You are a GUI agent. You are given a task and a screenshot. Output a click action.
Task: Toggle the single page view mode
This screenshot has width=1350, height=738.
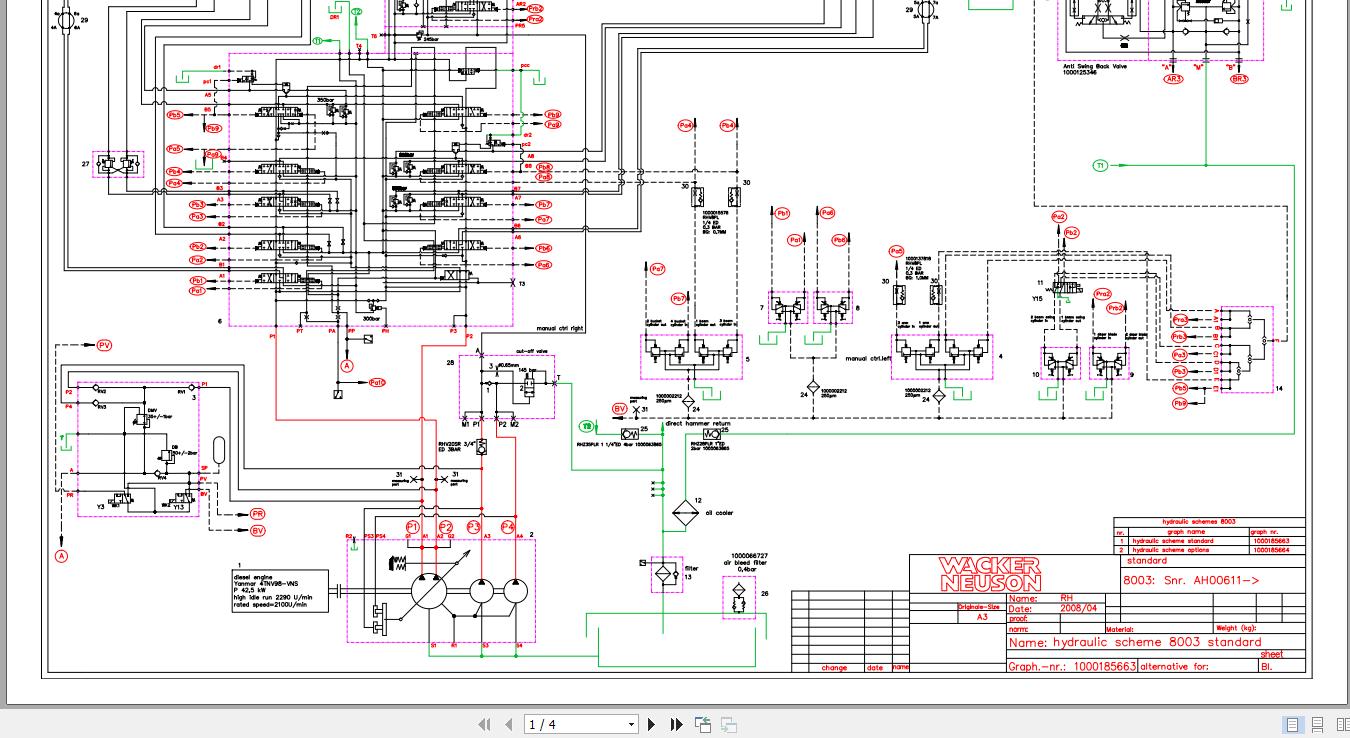click(1293, 724)
